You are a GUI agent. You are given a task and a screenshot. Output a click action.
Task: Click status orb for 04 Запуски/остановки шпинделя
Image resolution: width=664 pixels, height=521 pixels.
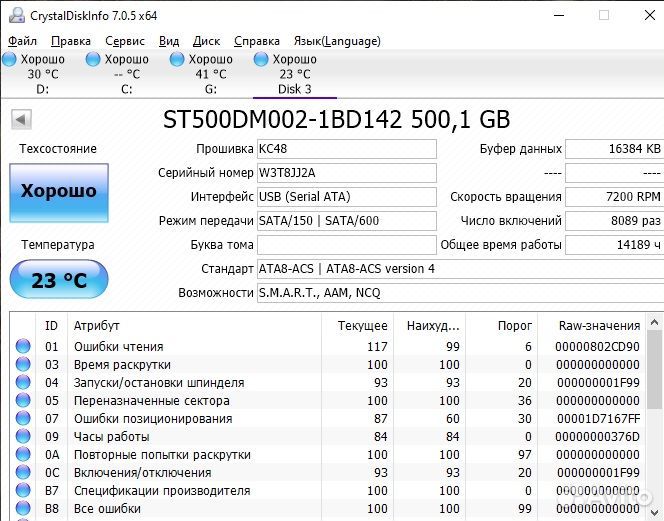pos(23,382)
